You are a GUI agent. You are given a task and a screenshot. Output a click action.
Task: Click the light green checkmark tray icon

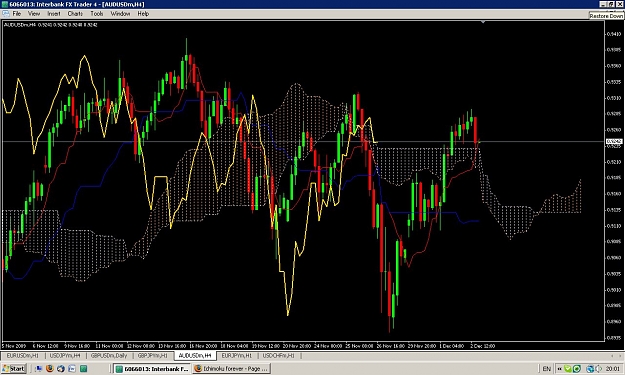click(x=568, y=369)
